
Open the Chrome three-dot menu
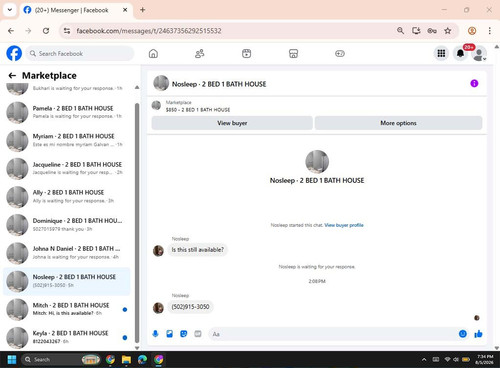coord(489,31)
